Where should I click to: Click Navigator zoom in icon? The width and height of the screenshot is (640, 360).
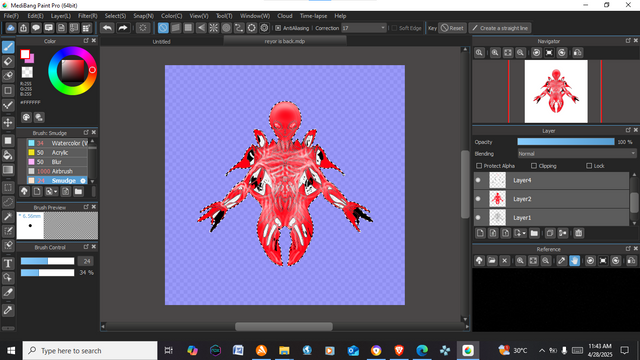pyautogui.click(x=495, y=53)
